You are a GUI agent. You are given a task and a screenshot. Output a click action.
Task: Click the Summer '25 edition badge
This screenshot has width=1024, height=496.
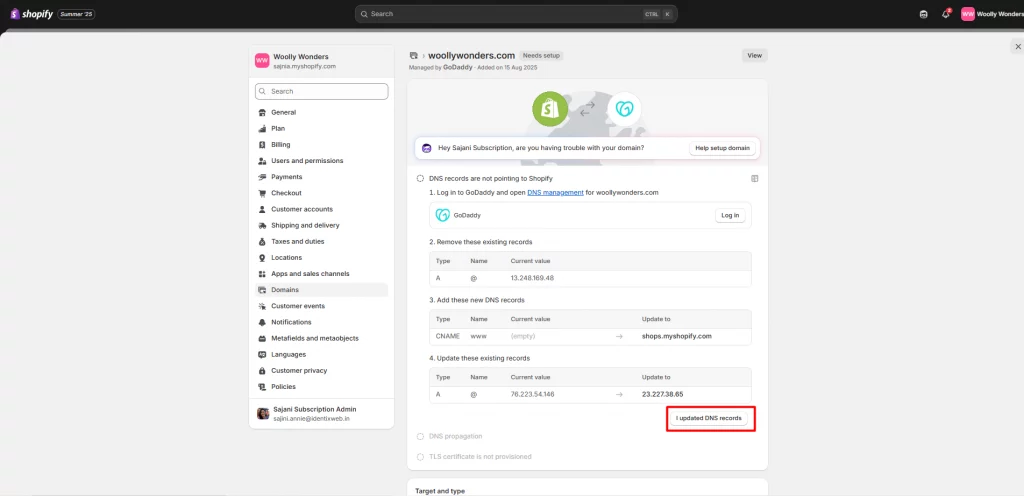coord(76,14)
